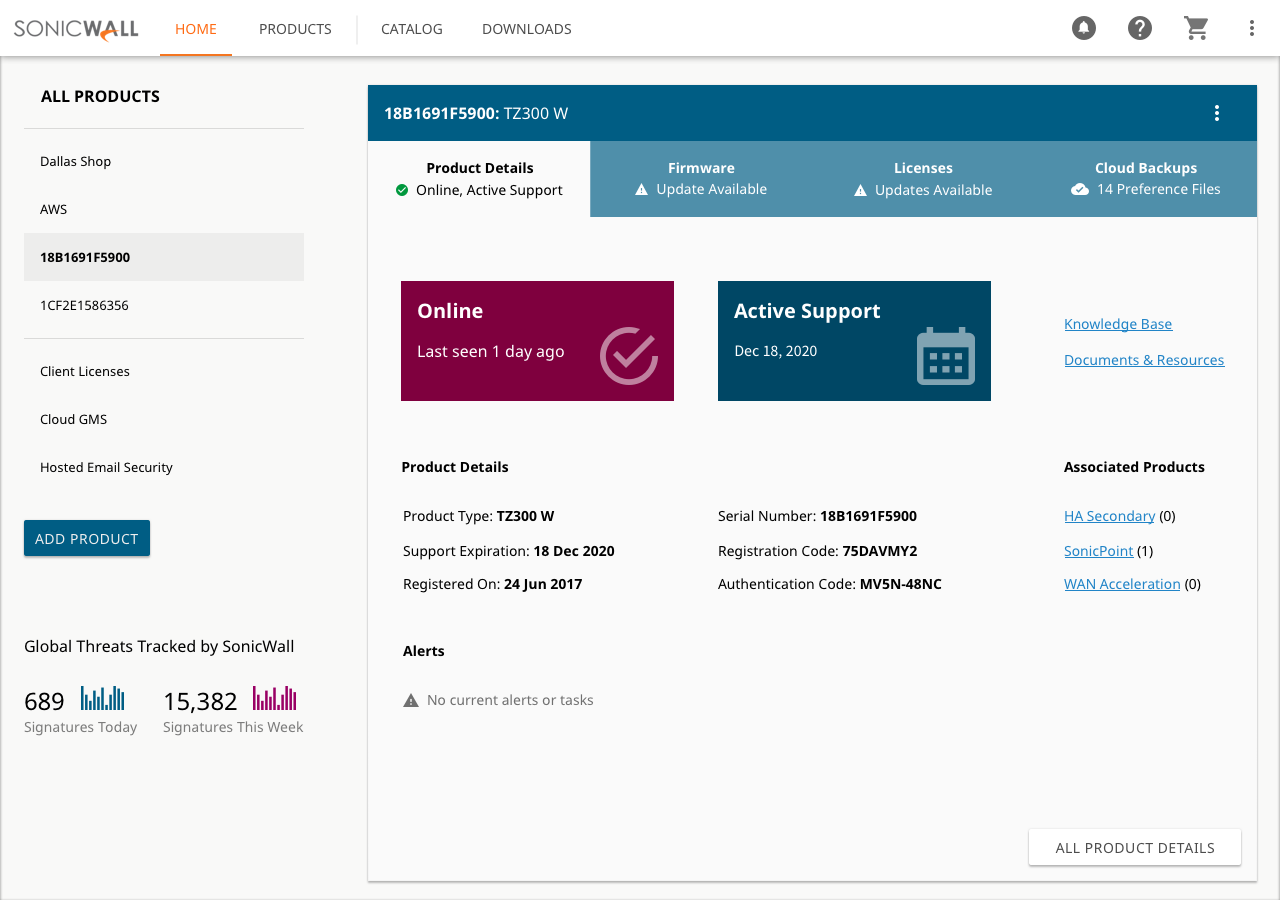Go to the HOME menu item
The height and width of the screenshot is (900, 1280).
point(196,29)
